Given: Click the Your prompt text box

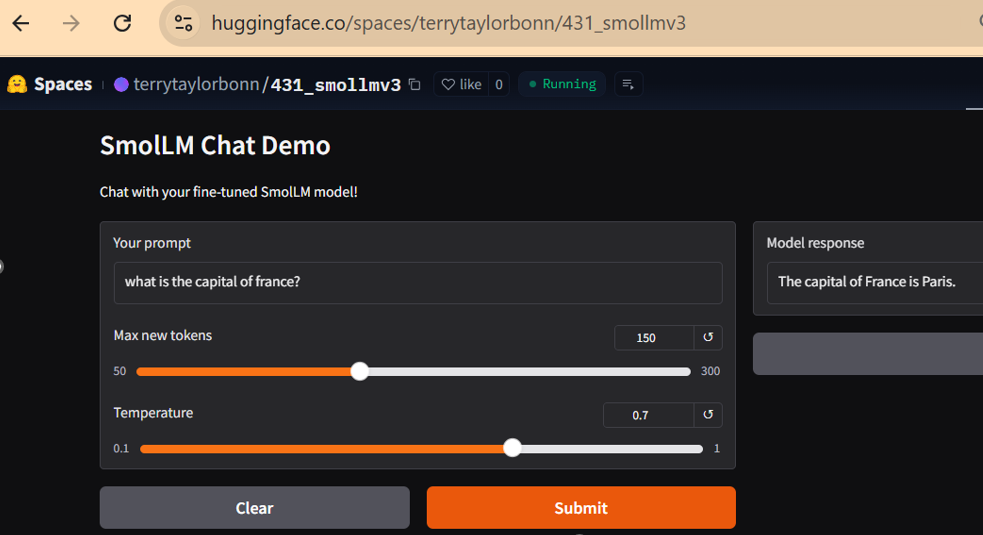Looking at the screenshot, I should (418, 283).
